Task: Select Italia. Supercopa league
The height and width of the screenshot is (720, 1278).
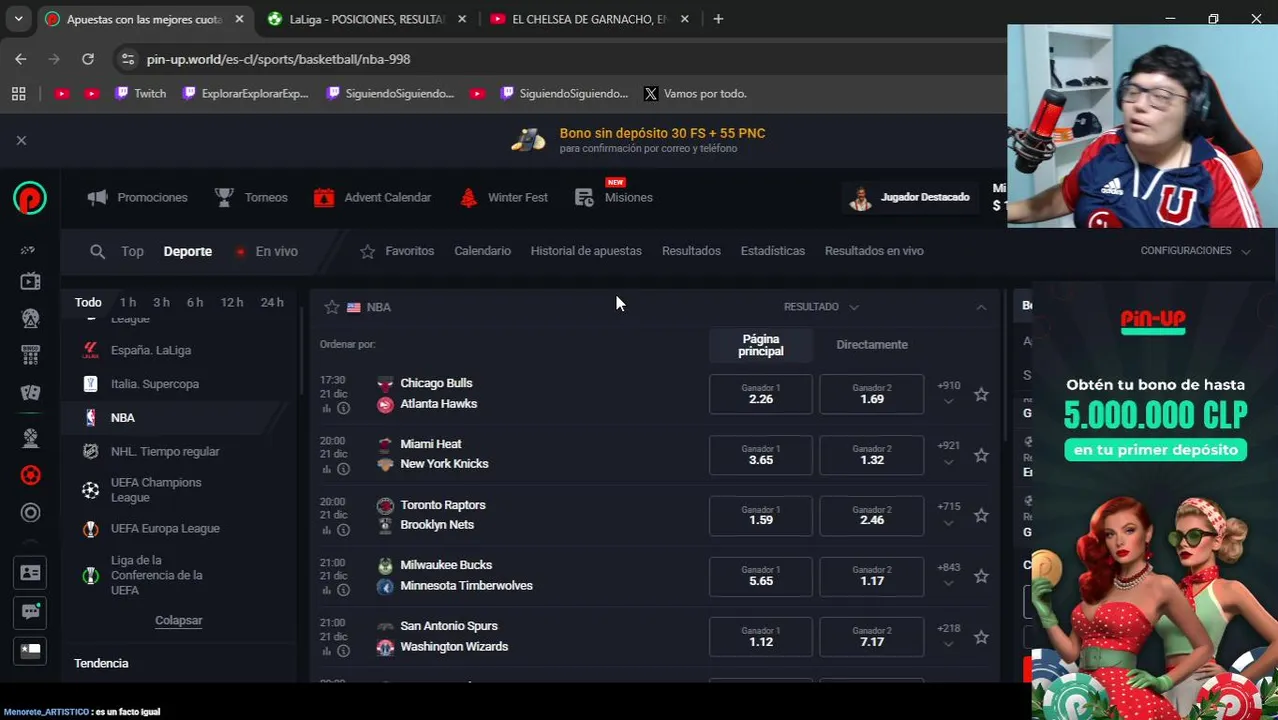Action: [155, 384]
